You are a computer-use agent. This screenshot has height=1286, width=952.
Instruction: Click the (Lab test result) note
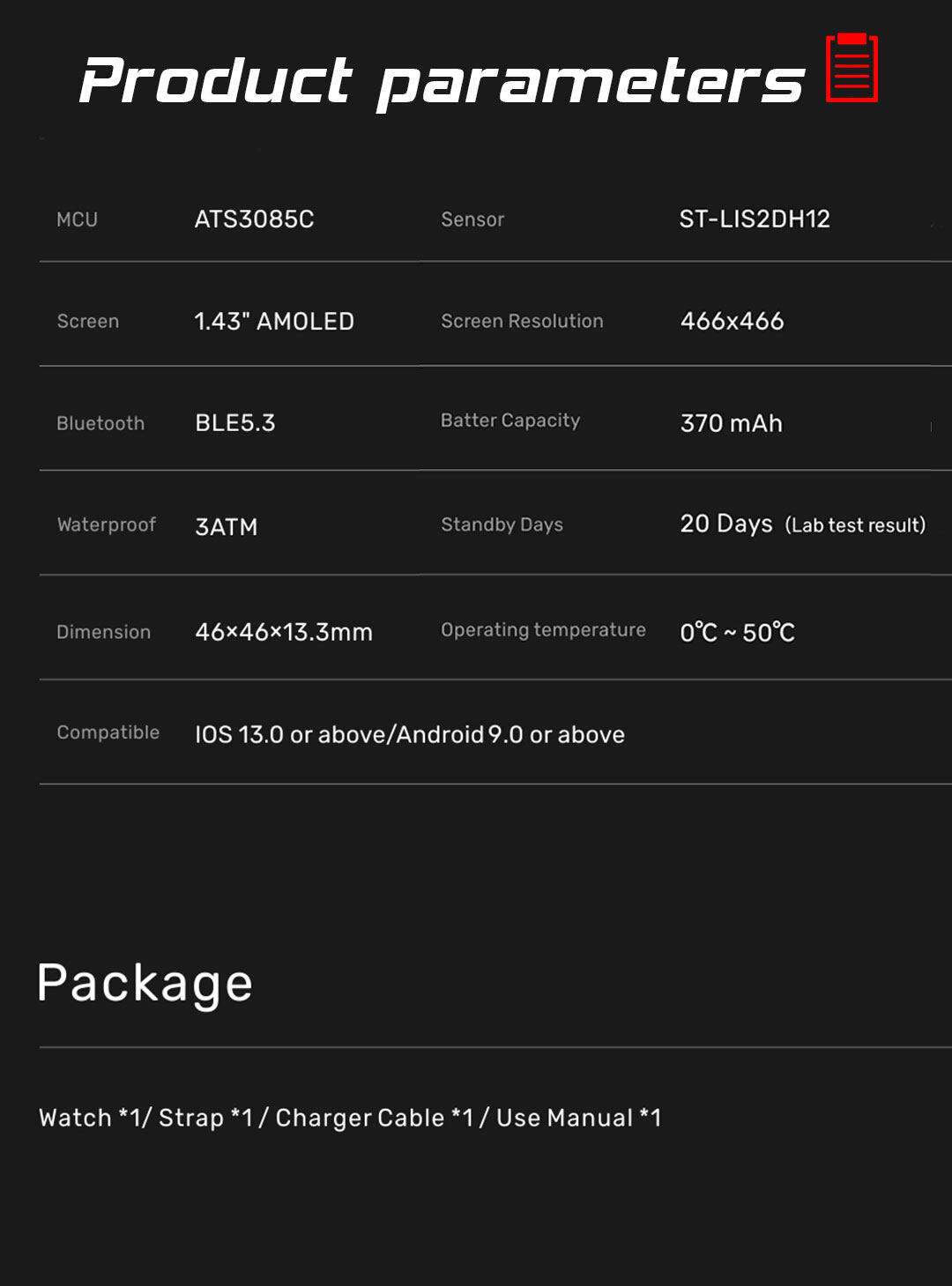pos(855,525)
